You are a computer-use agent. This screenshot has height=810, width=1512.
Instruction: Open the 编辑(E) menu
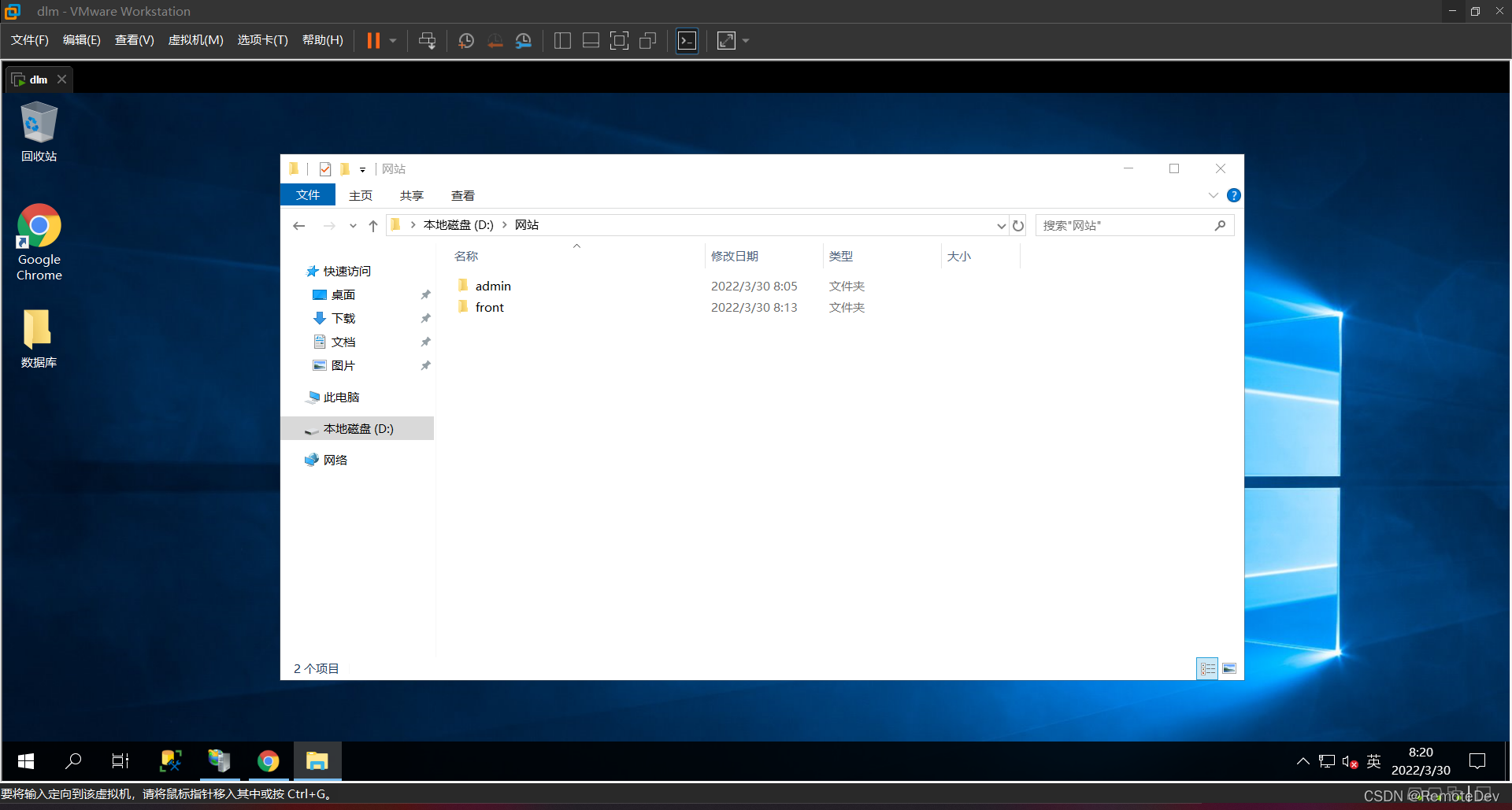pos(82,40)
